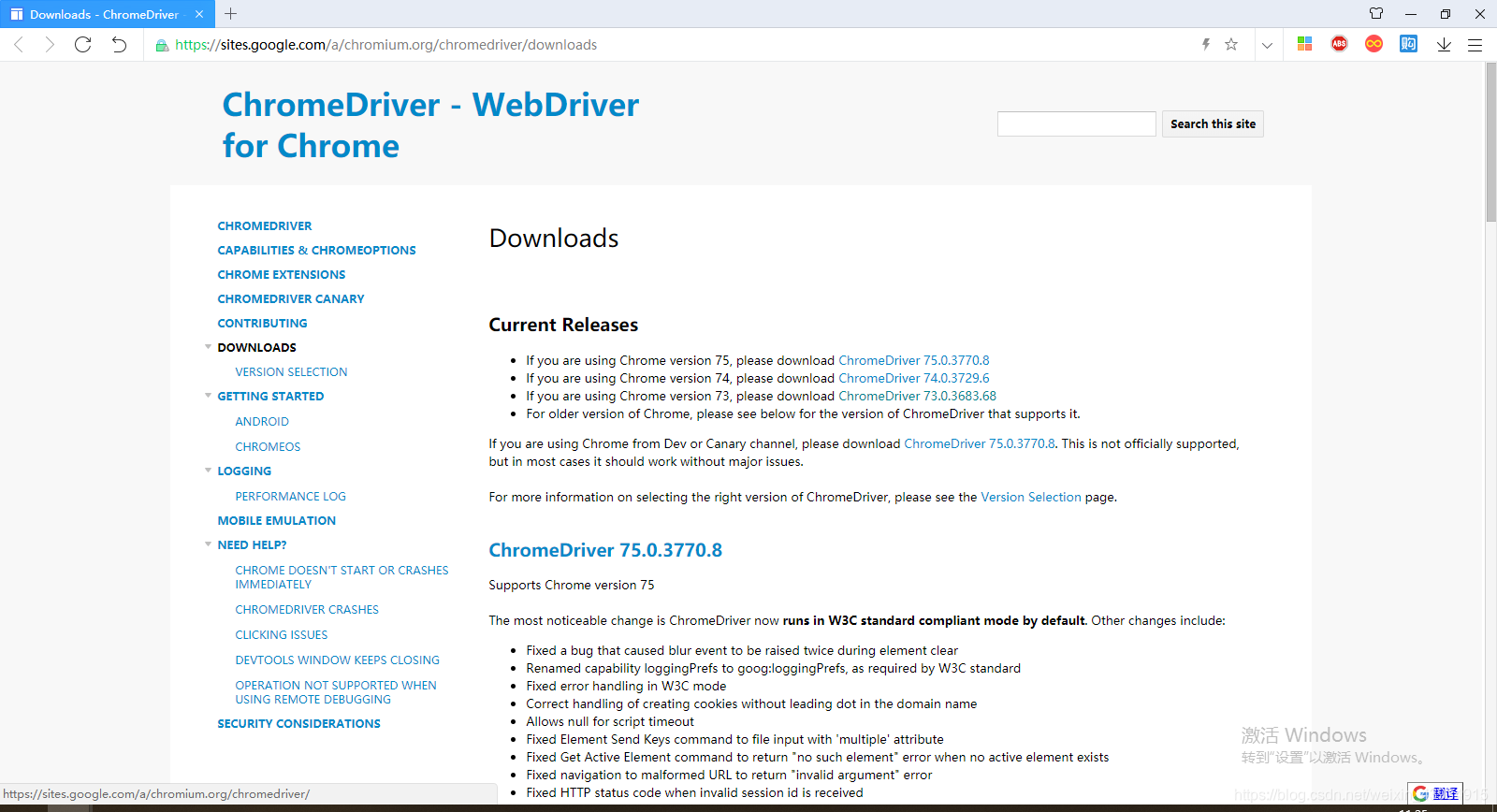
Task: Click the skin/shirt icon in title bar
Action: [x=1376, y=13]
